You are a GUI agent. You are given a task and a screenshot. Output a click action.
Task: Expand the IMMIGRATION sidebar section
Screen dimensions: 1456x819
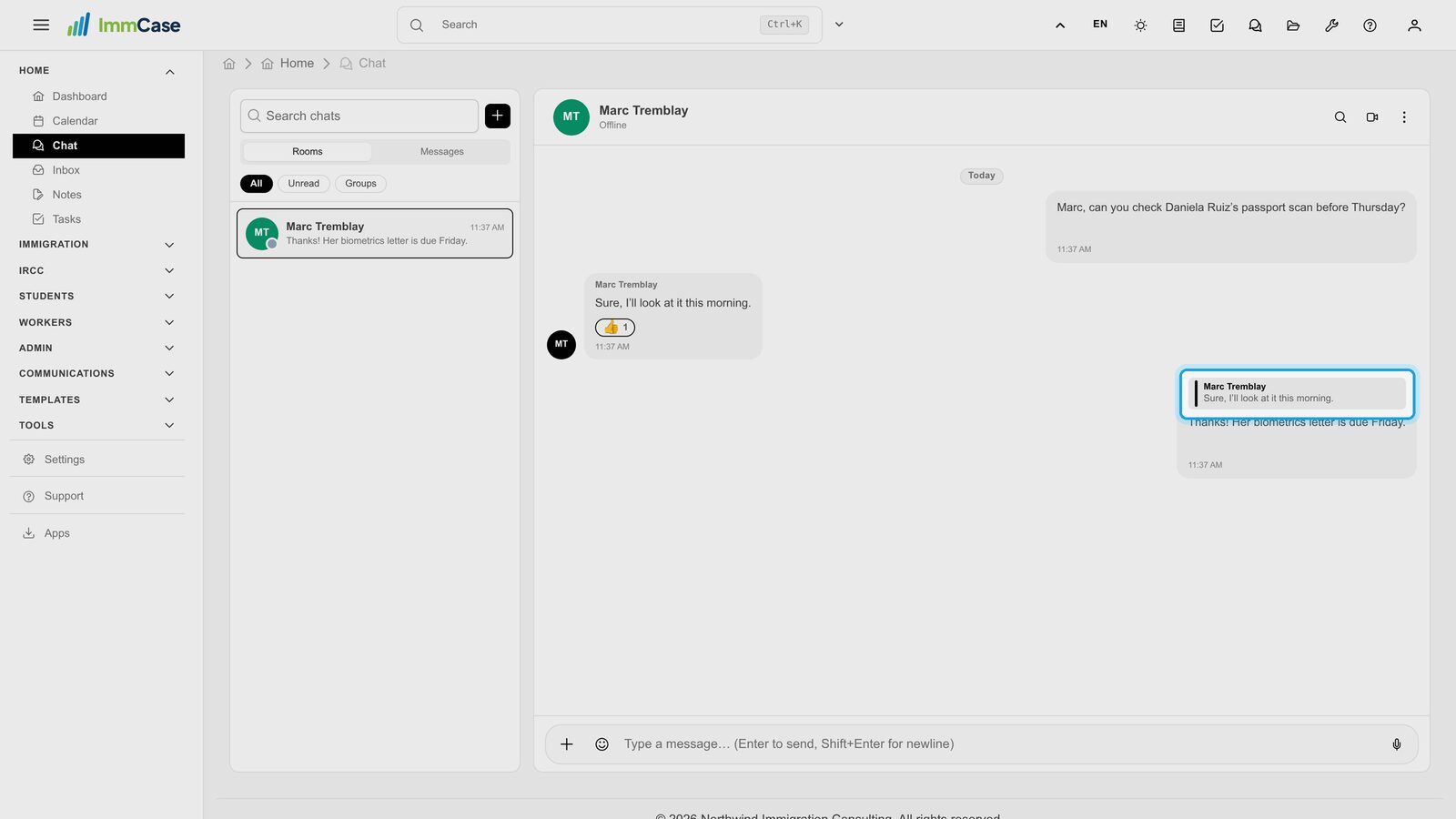tap(98, 245)
